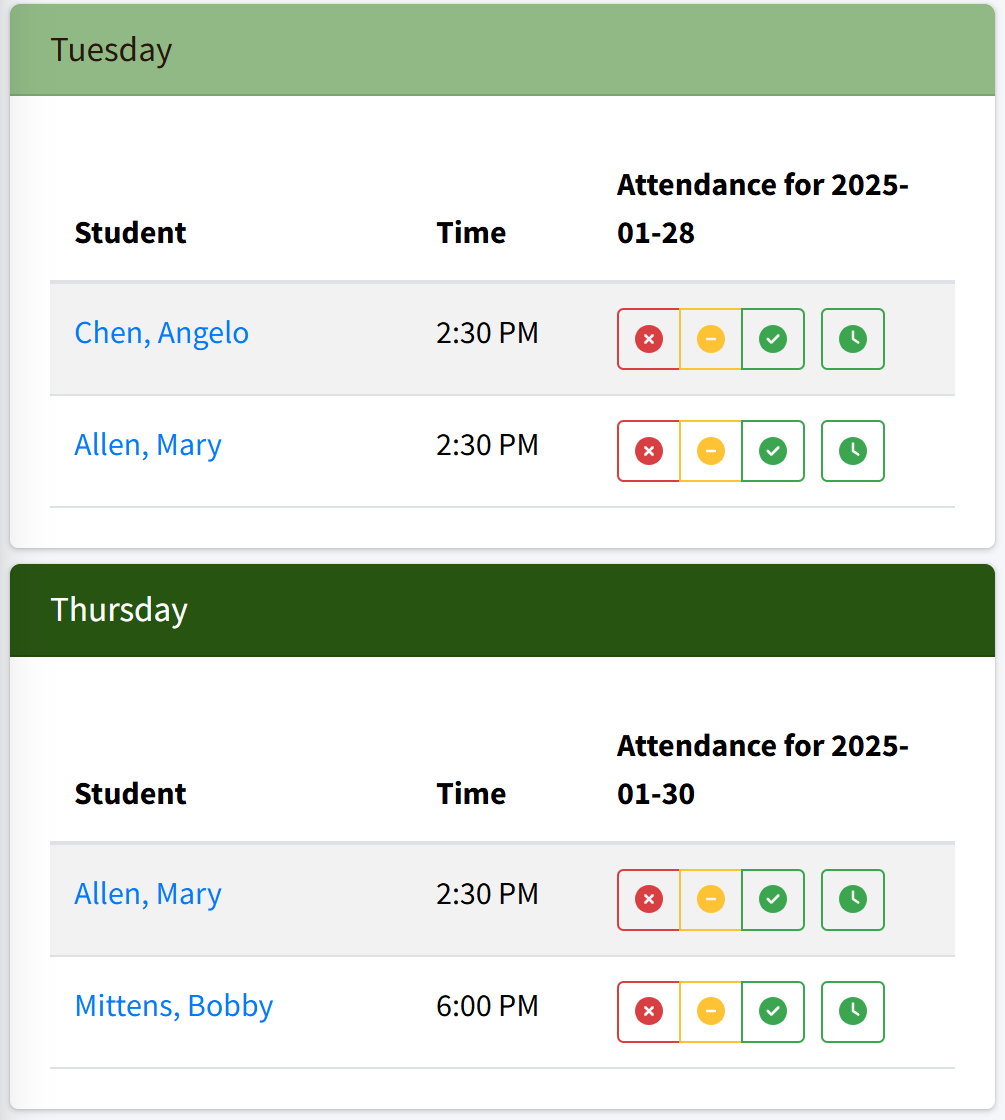Mark Angelo Chen present with green check
The width and height of the screenshot is (1005, 1120).
pyautogui.click(x=772, y=339)
